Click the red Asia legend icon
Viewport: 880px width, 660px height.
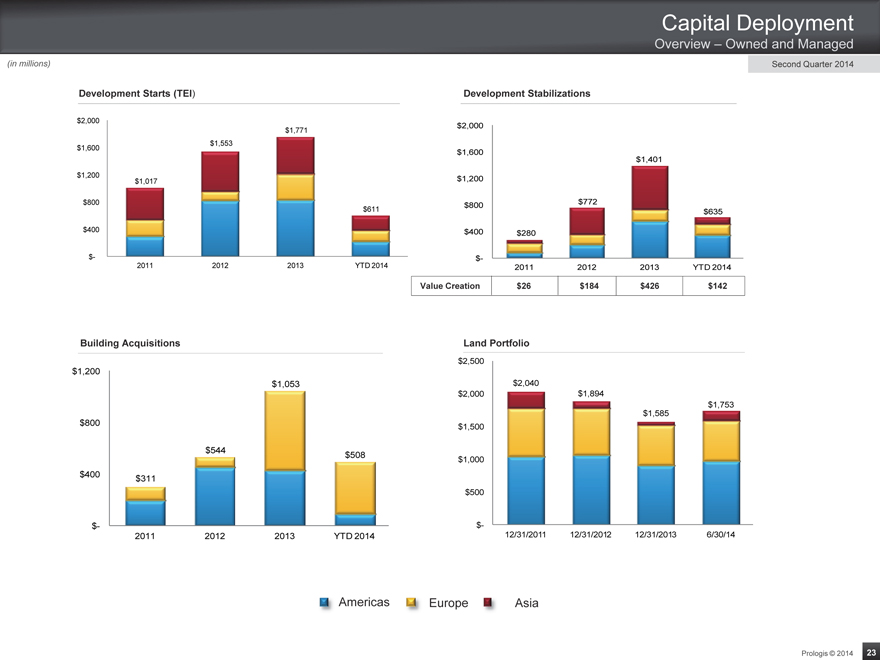pos(488,603)
